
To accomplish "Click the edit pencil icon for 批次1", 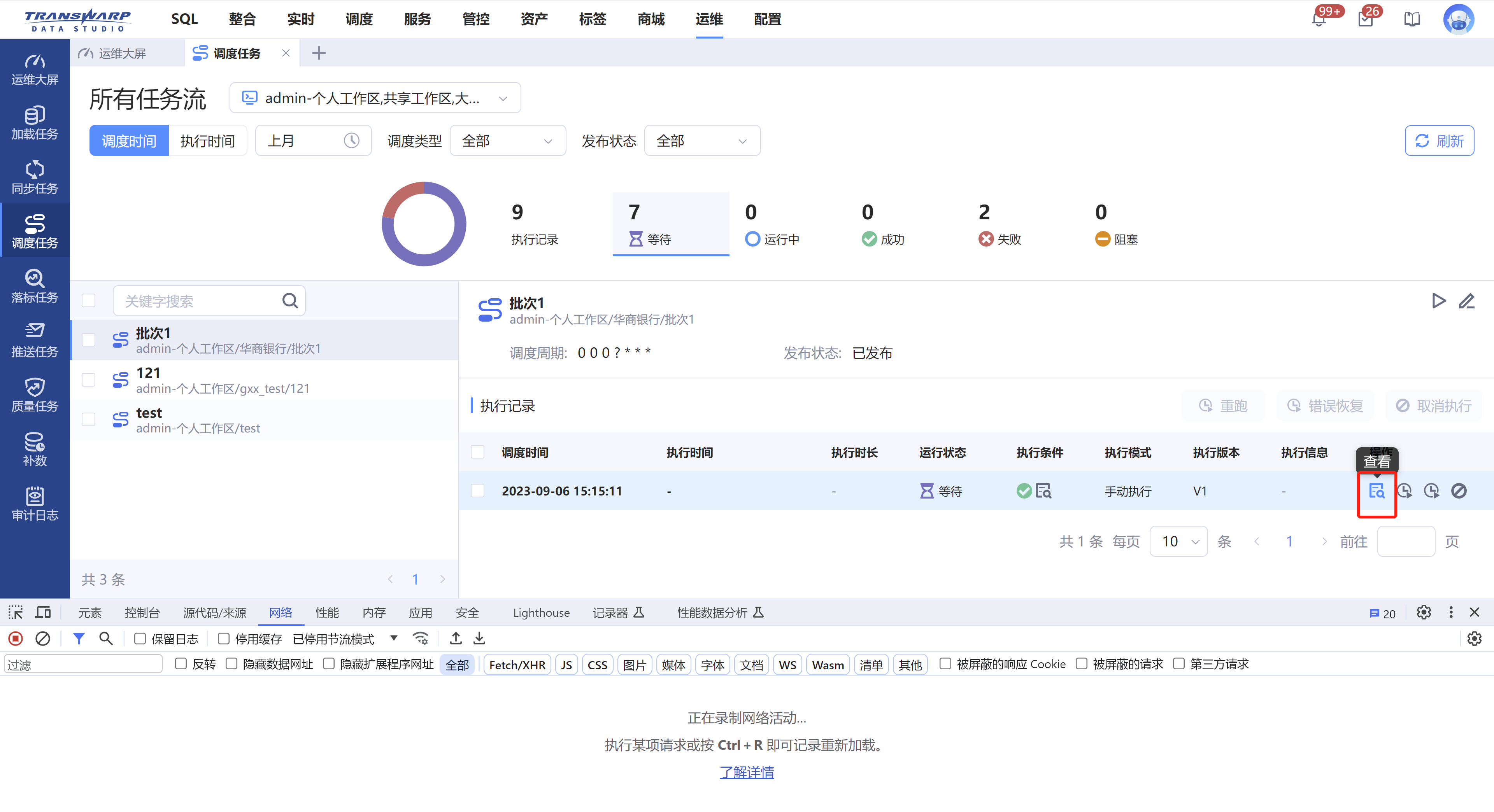I will pos(1466,301).
